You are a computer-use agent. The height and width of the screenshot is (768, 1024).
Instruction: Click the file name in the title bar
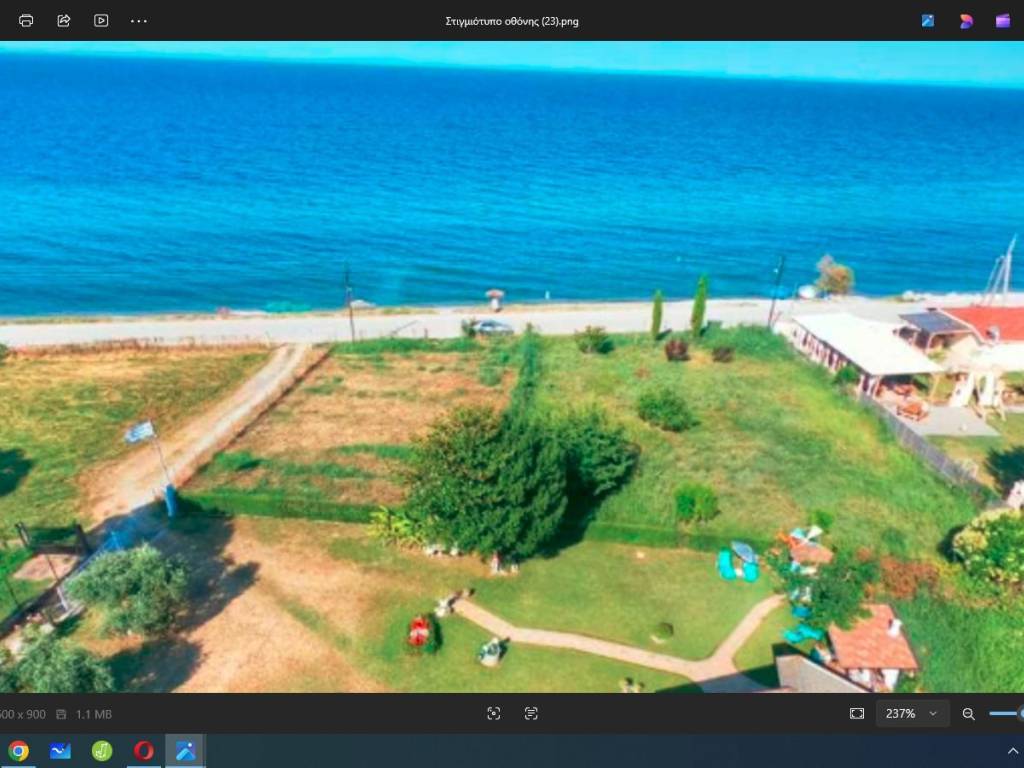[x=512, y=21]
